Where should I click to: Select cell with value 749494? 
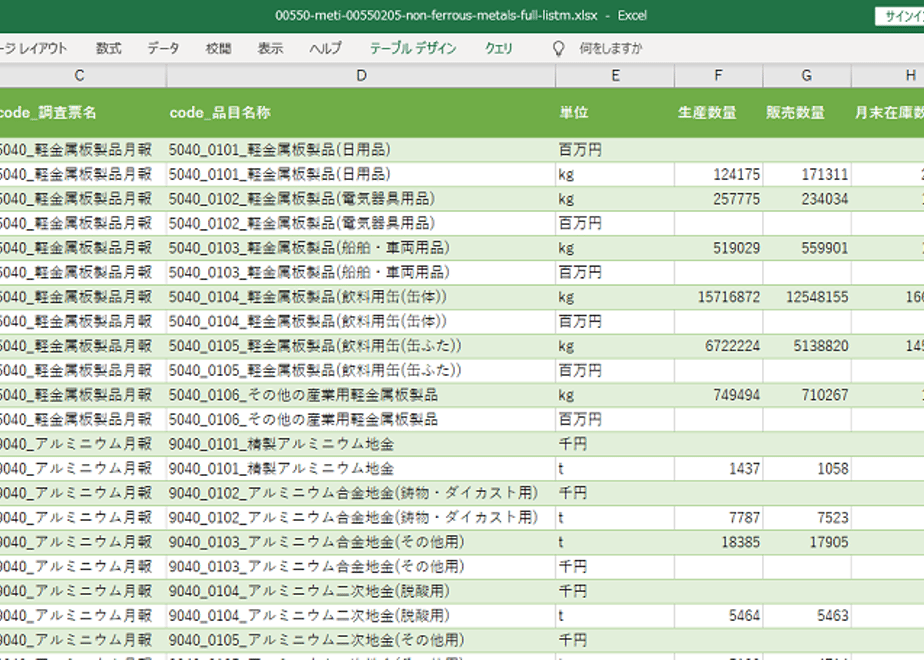718,395
